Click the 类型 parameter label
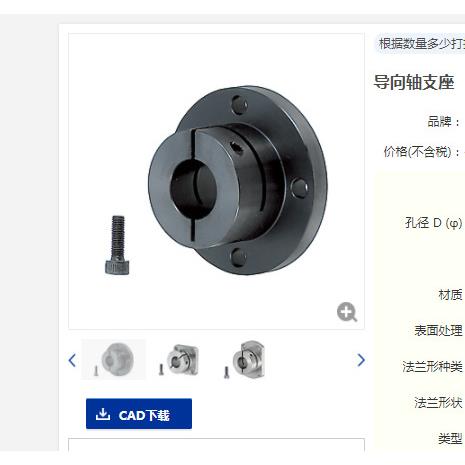 click(450, 438)
